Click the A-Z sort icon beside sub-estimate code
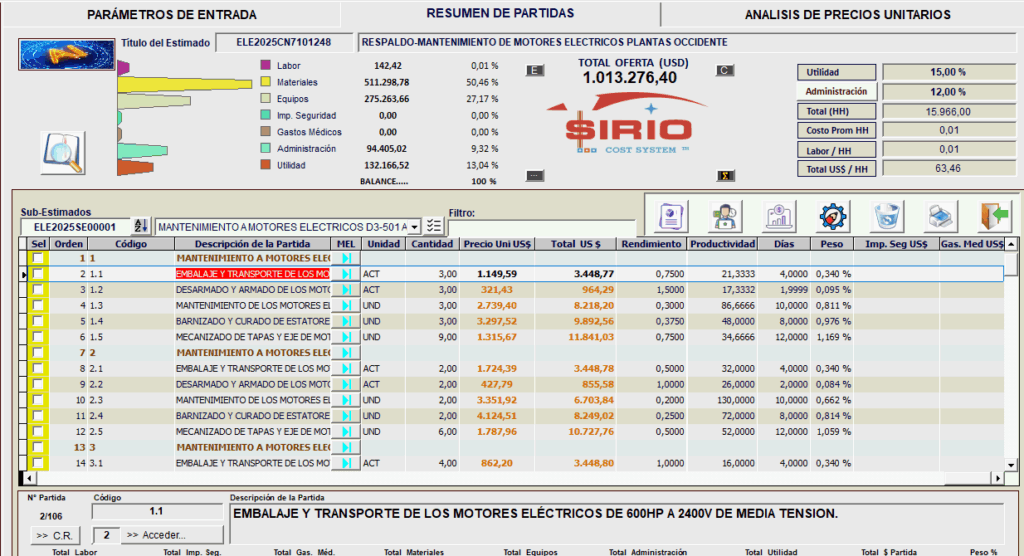The height and width of the screenshot is (556, 1024). (x=141, y=227)
